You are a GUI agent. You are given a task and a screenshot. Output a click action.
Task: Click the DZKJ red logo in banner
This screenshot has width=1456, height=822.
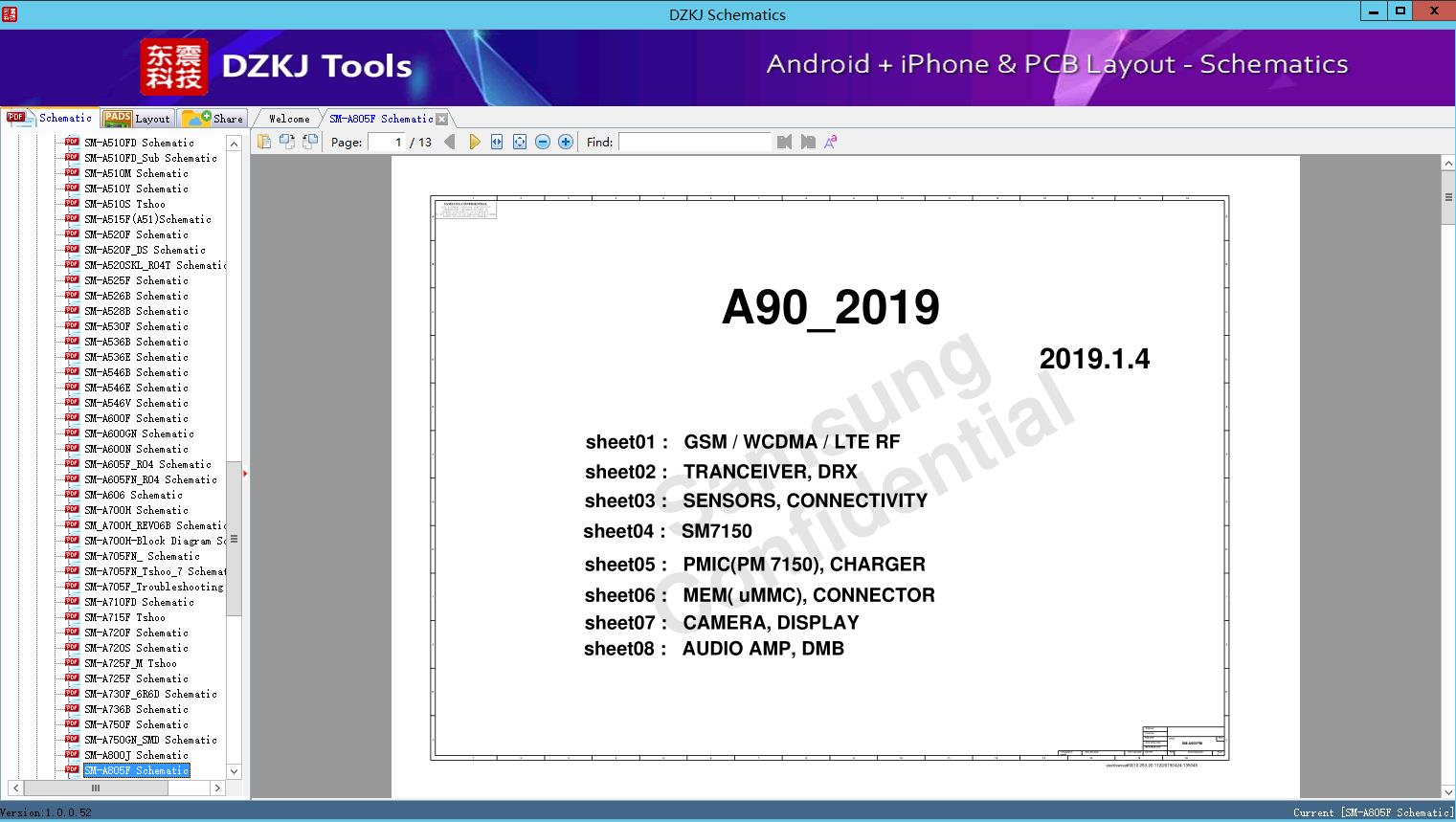coord(174,67)
